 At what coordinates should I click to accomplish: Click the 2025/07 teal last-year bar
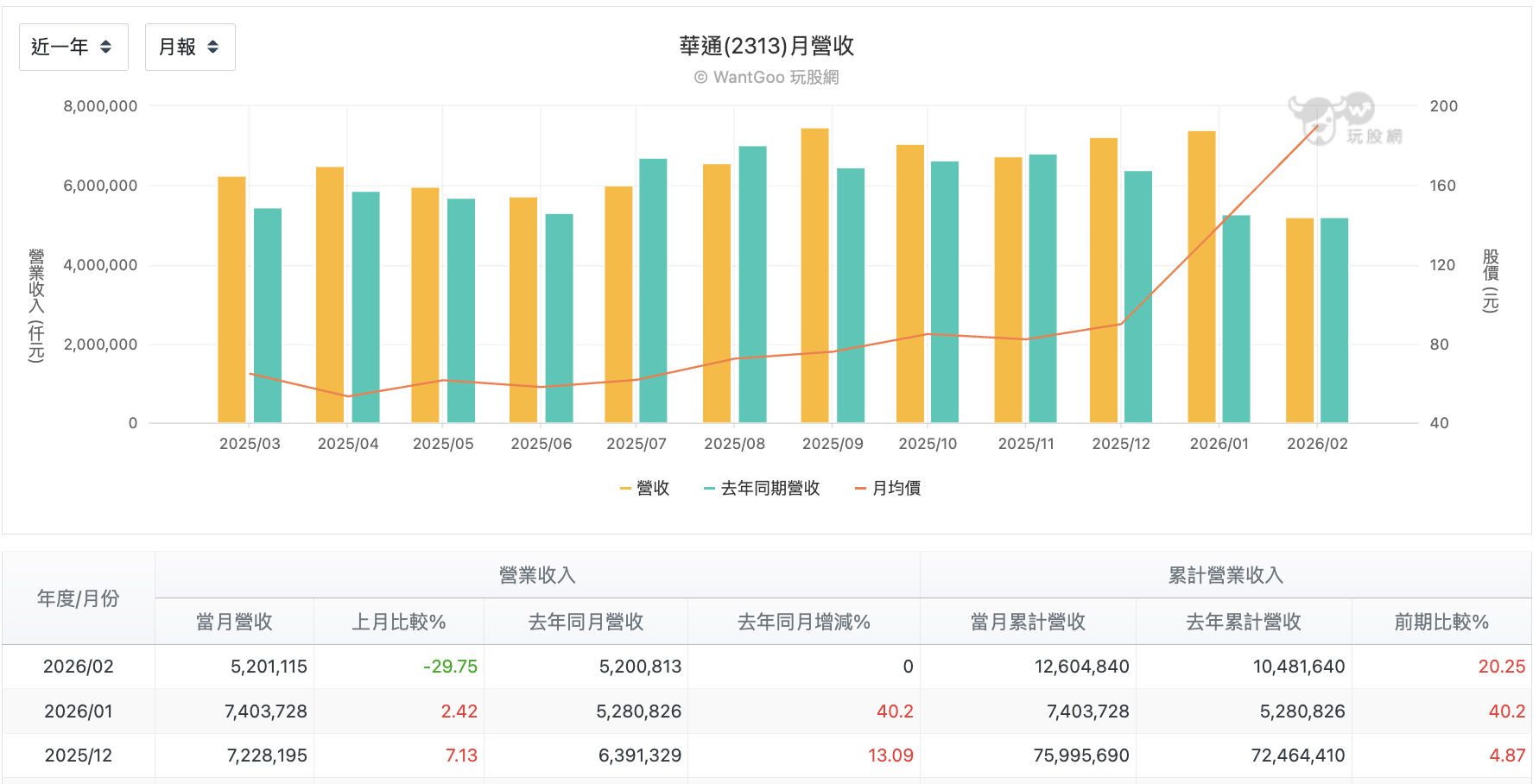pos(653,291)
